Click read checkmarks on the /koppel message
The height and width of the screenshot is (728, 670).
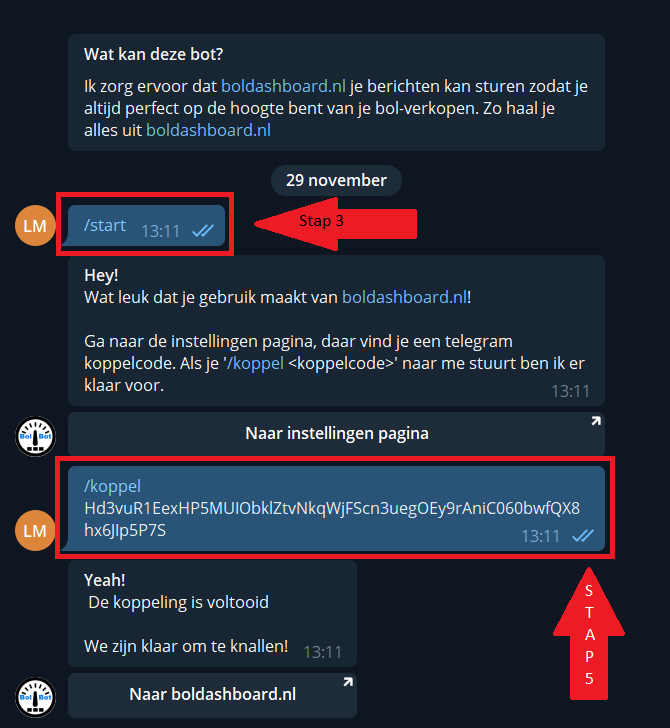(x=583, y=536)
